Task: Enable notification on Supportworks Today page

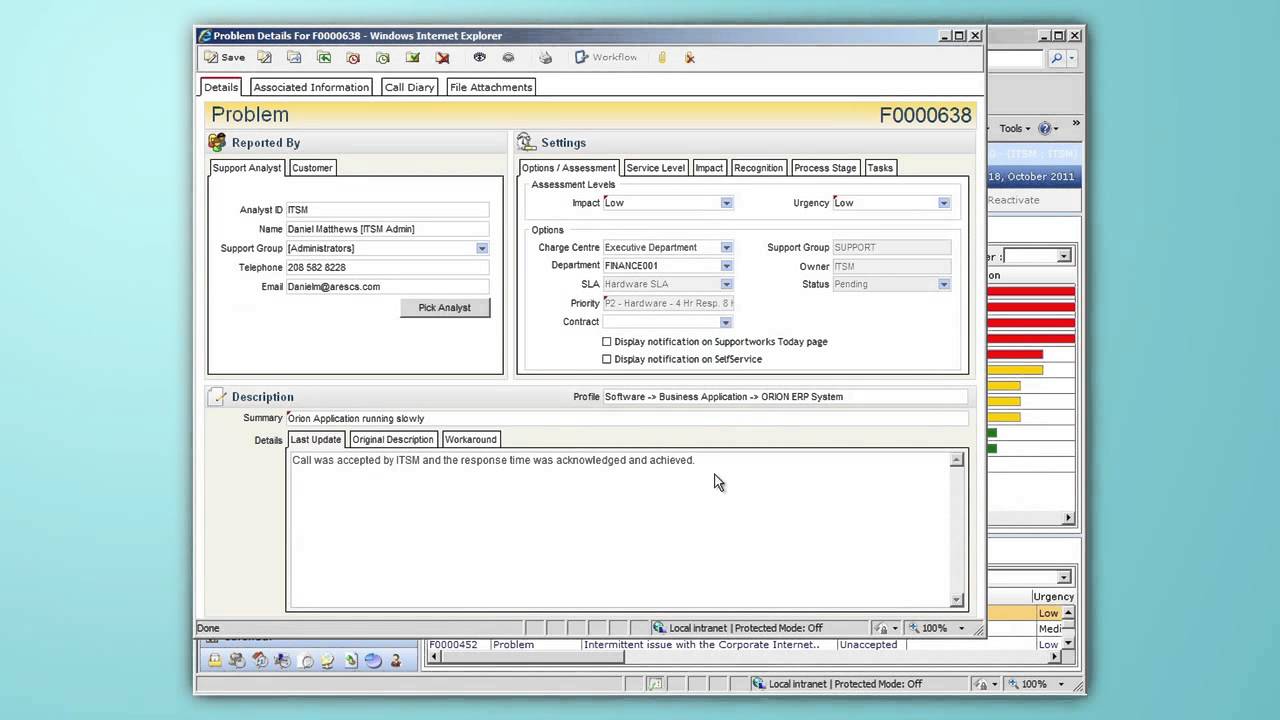Action: click(x=606, y=342)
